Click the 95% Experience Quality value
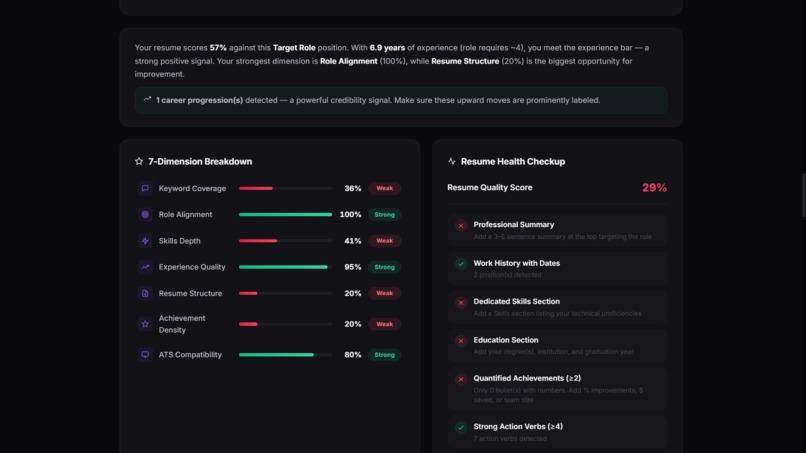Screen dimensions: 806x453 coord(353,267)
